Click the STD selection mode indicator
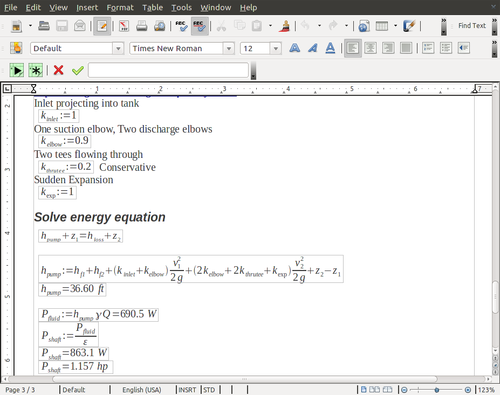The width and height of the screenshot is (500, 395). 209,390
